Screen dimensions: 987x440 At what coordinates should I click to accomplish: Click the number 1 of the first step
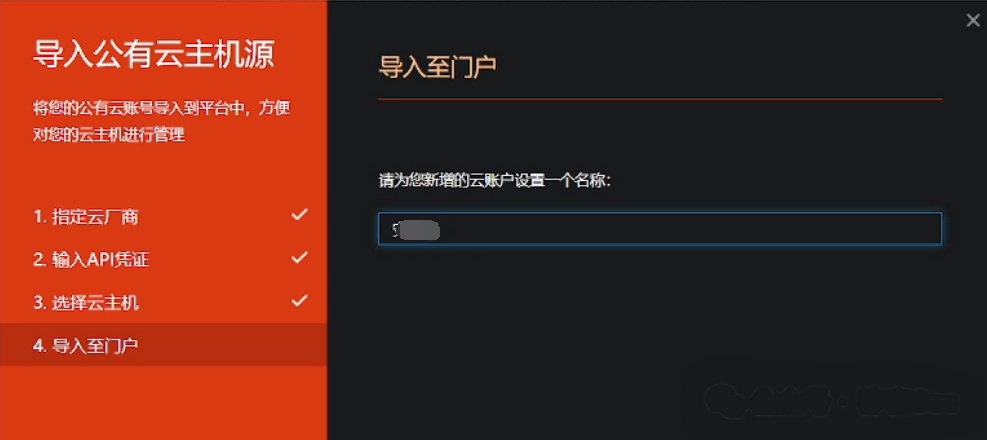pos(37,218)
